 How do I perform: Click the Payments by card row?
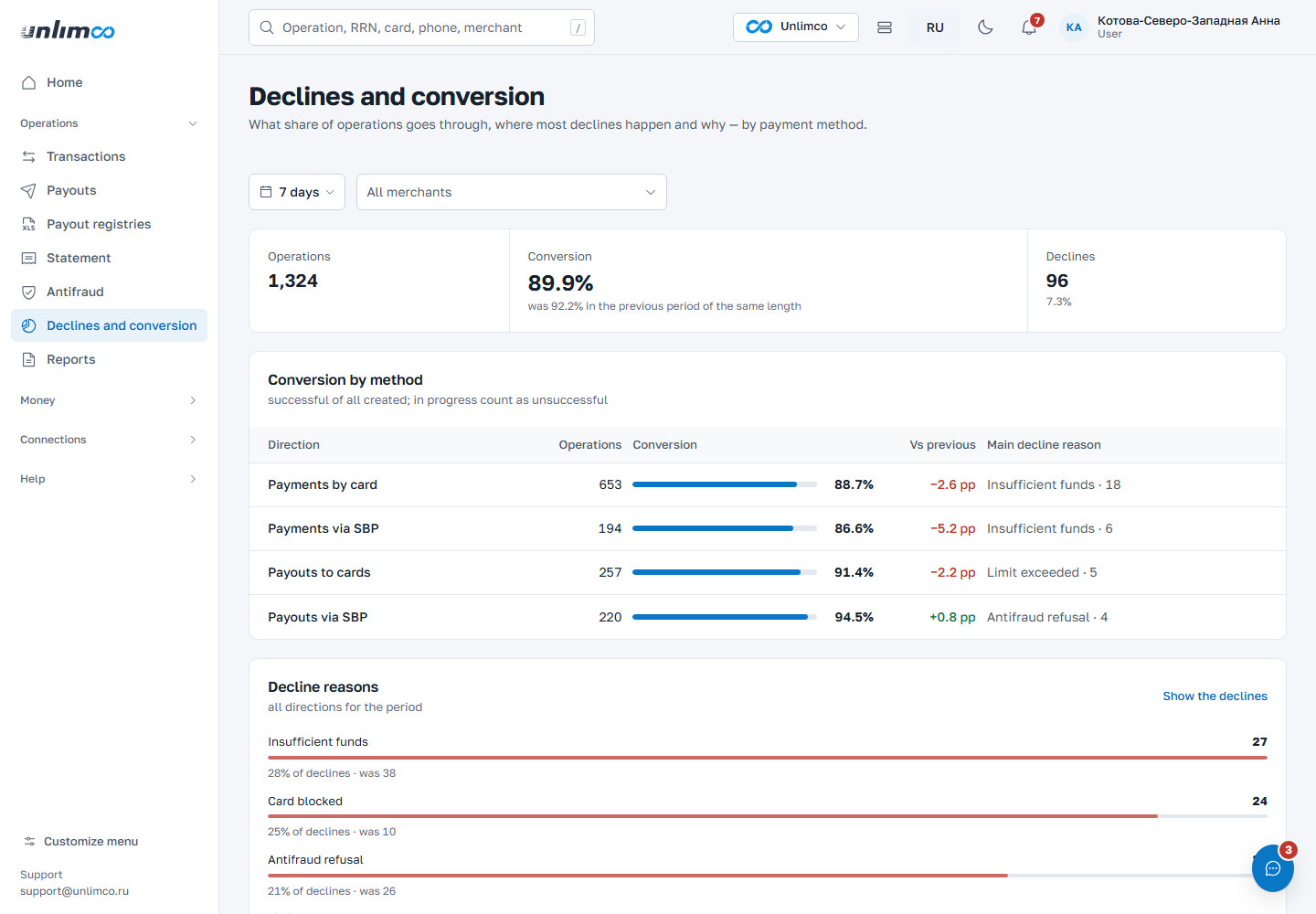tap(768, 485)
